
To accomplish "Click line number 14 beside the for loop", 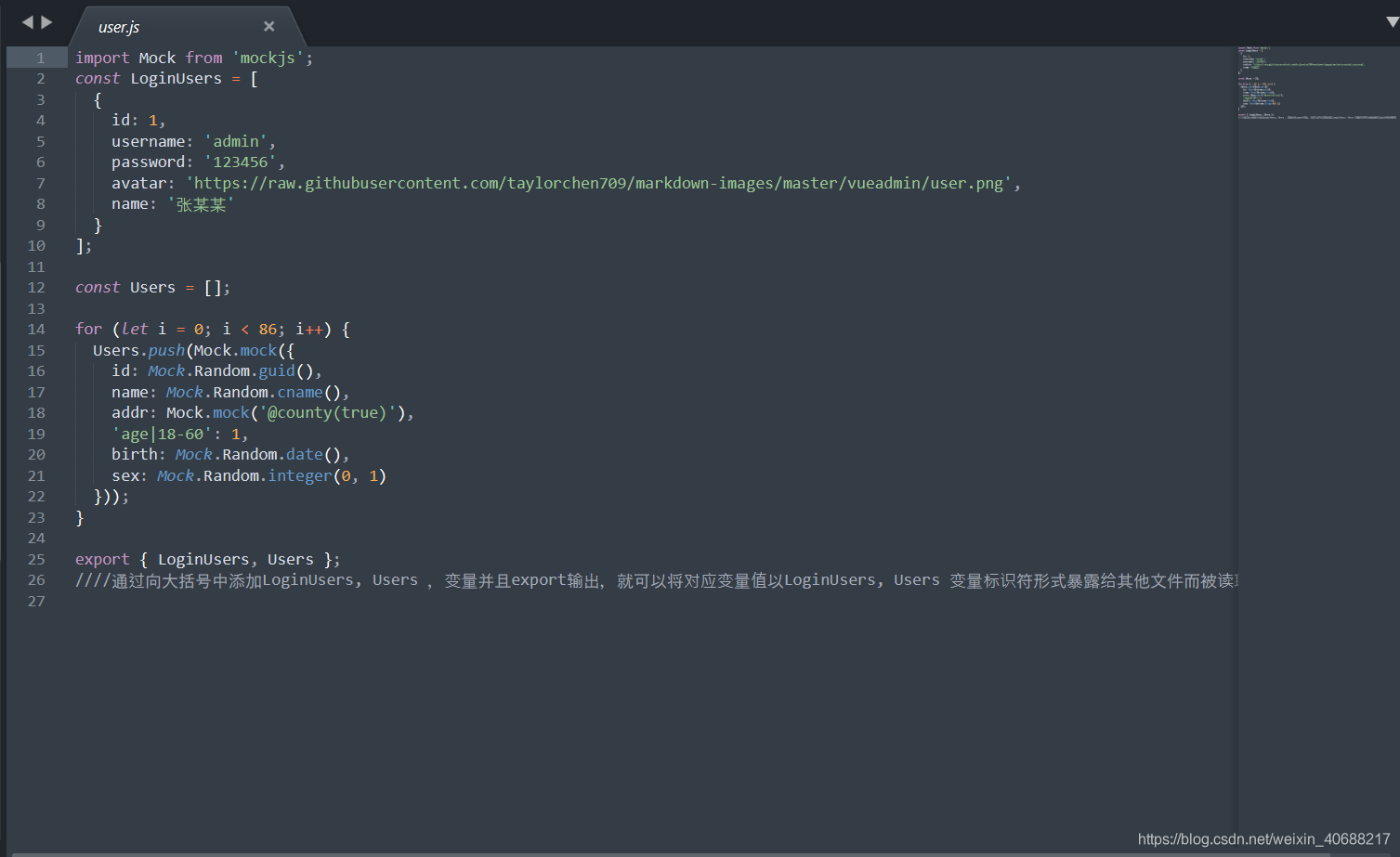I will tap(35, 329).
